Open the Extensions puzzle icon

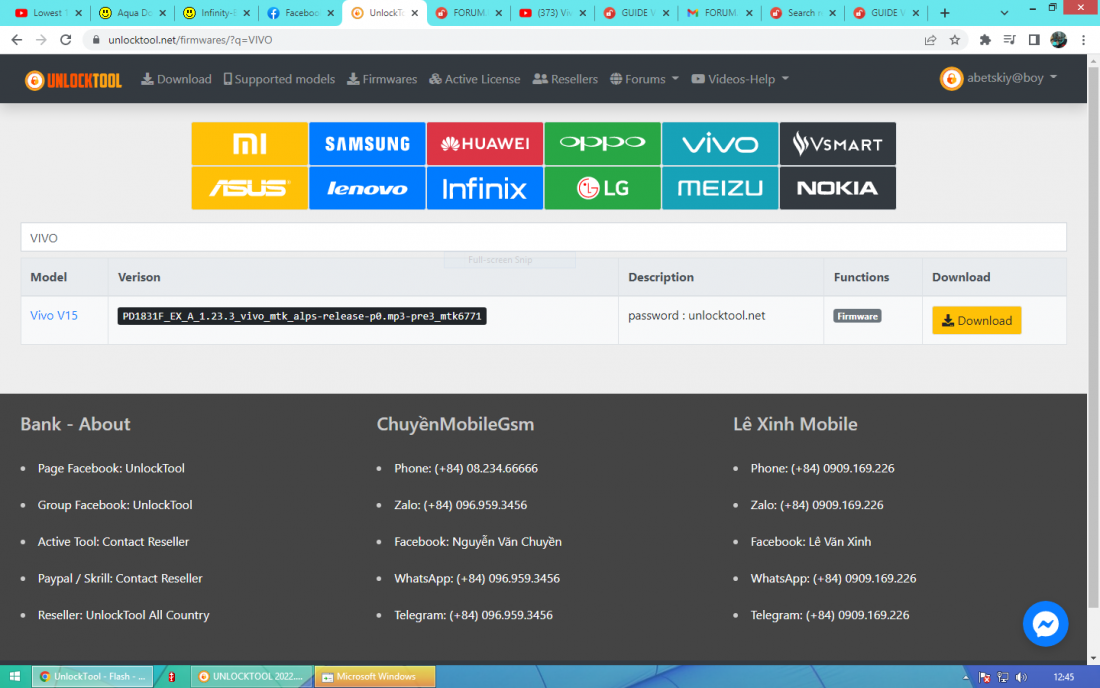coord(985,40)
